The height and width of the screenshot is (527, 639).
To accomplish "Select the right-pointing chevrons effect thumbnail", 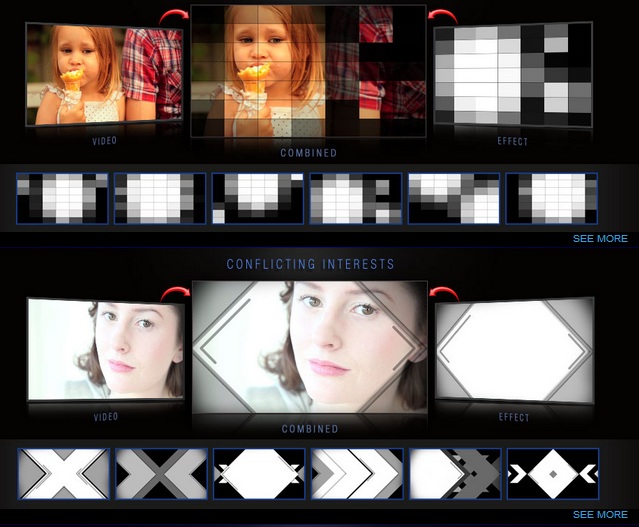I will pyautogui.click(x=357, y=474).
